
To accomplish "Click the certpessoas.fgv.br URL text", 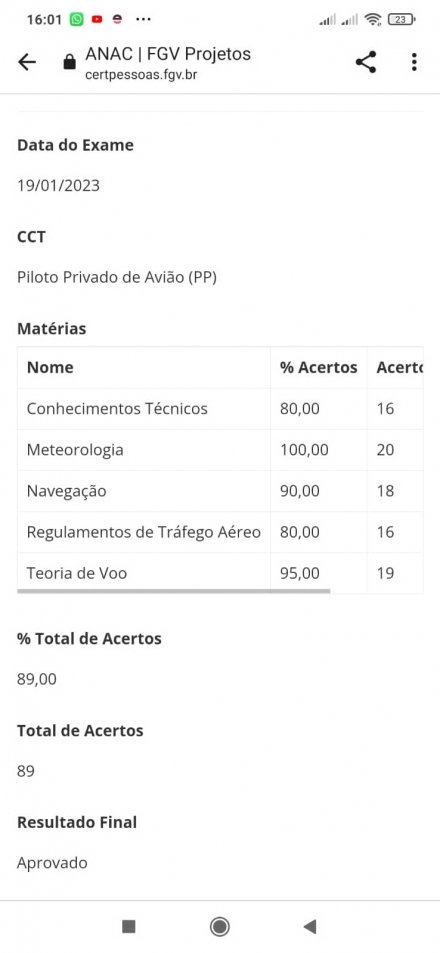I will [142, 75].
